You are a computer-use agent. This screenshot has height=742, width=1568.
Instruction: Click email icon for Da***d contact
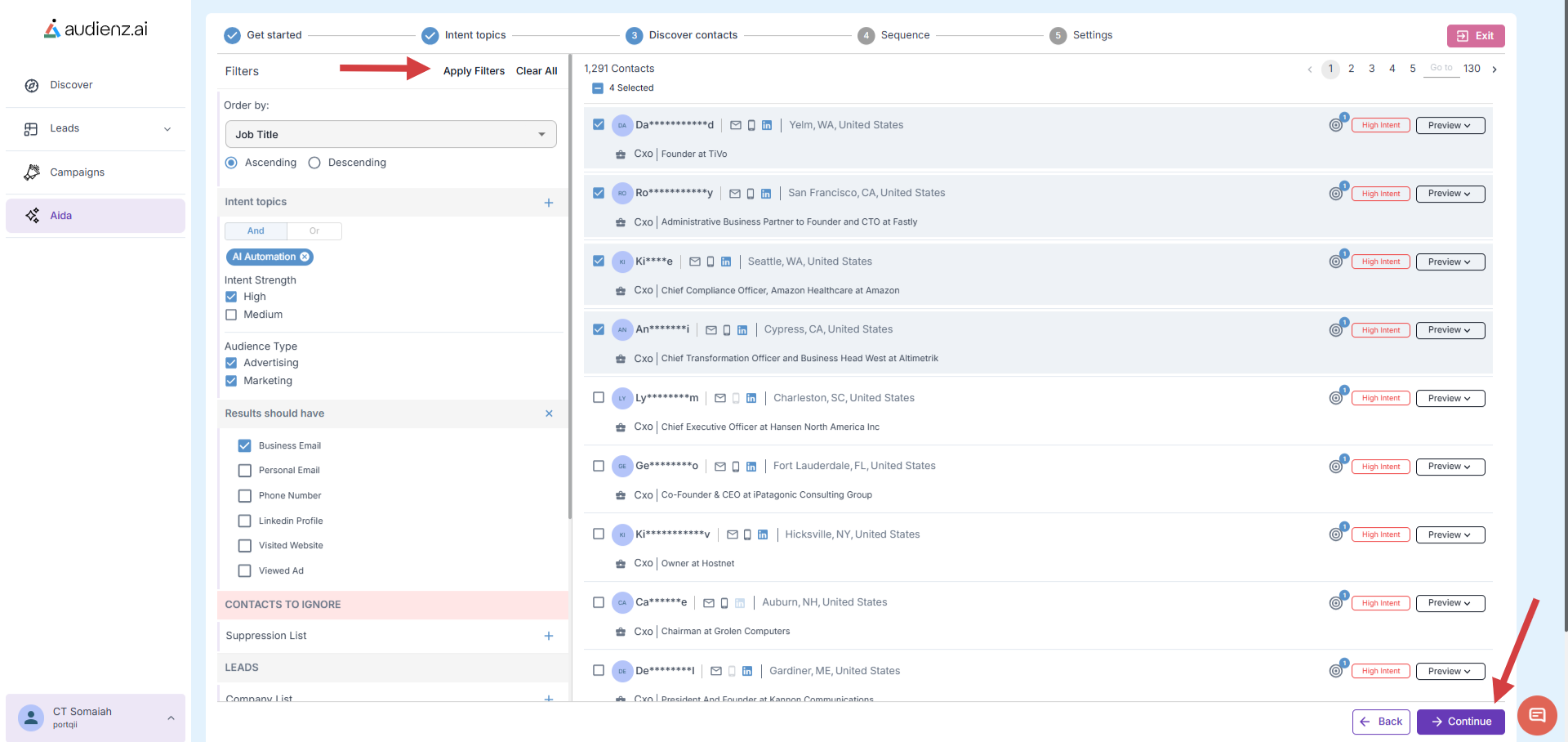[x=736, y=125]
